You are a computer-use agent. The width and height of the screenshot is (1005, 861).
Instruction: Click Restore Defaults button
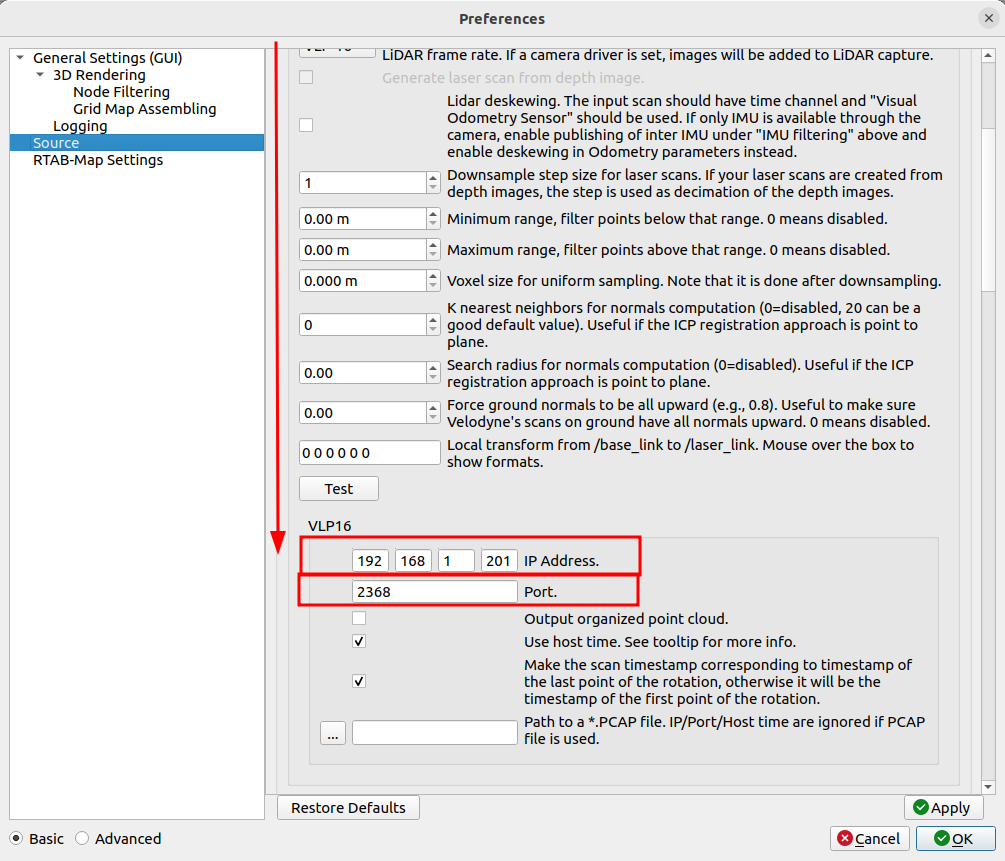[348, 808]
